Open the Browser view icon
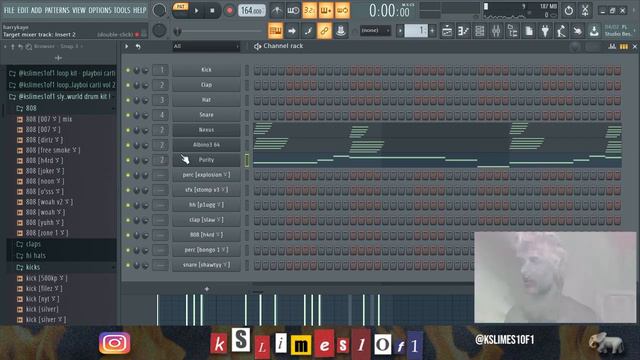The width and height of the screenshot is (640, 360). pyautogui.click(x=512, y=31)
